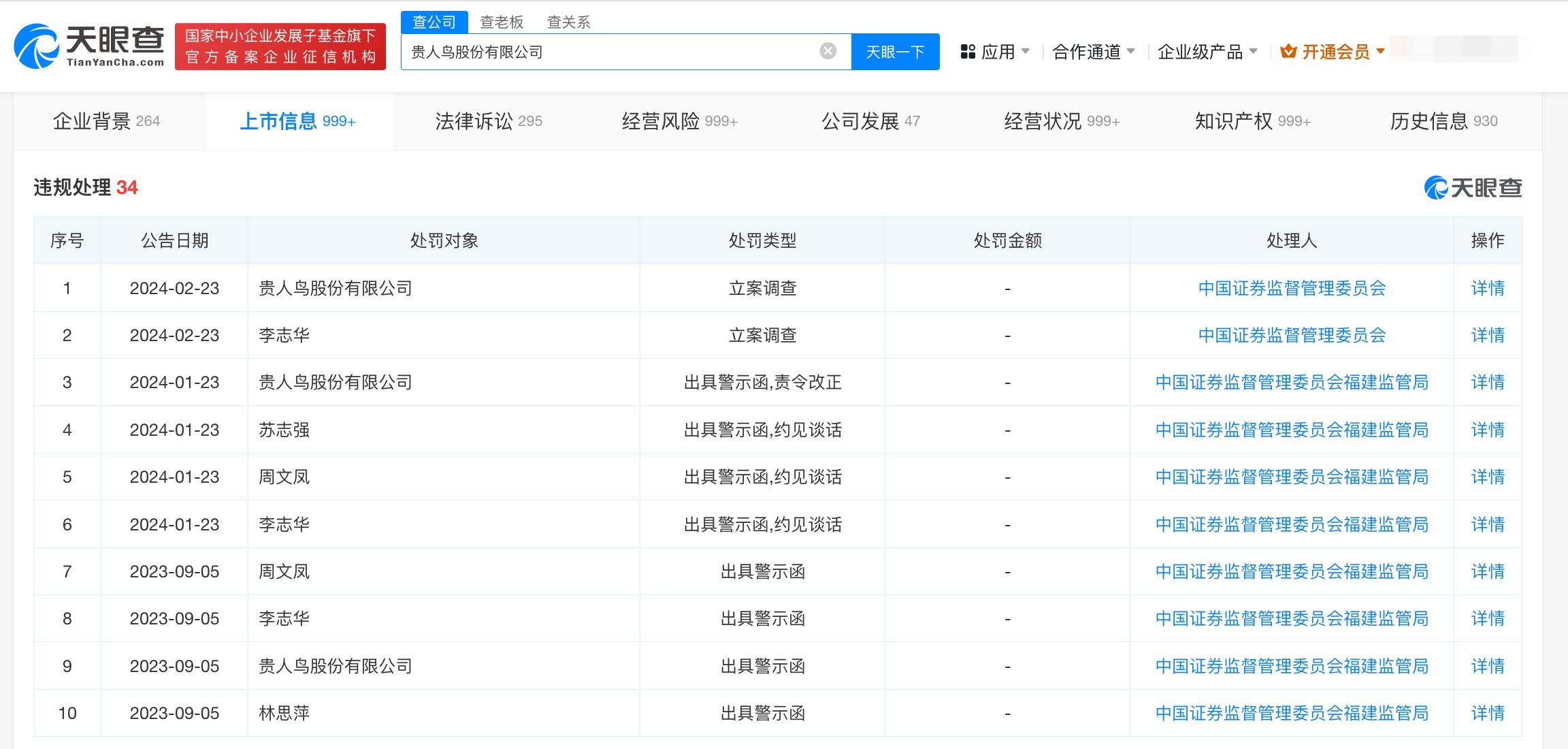Open 详情 for row 10 林思萍
Image resolution: width=1568 pixels, height=749 pixels.
(x=1488, y=713)
